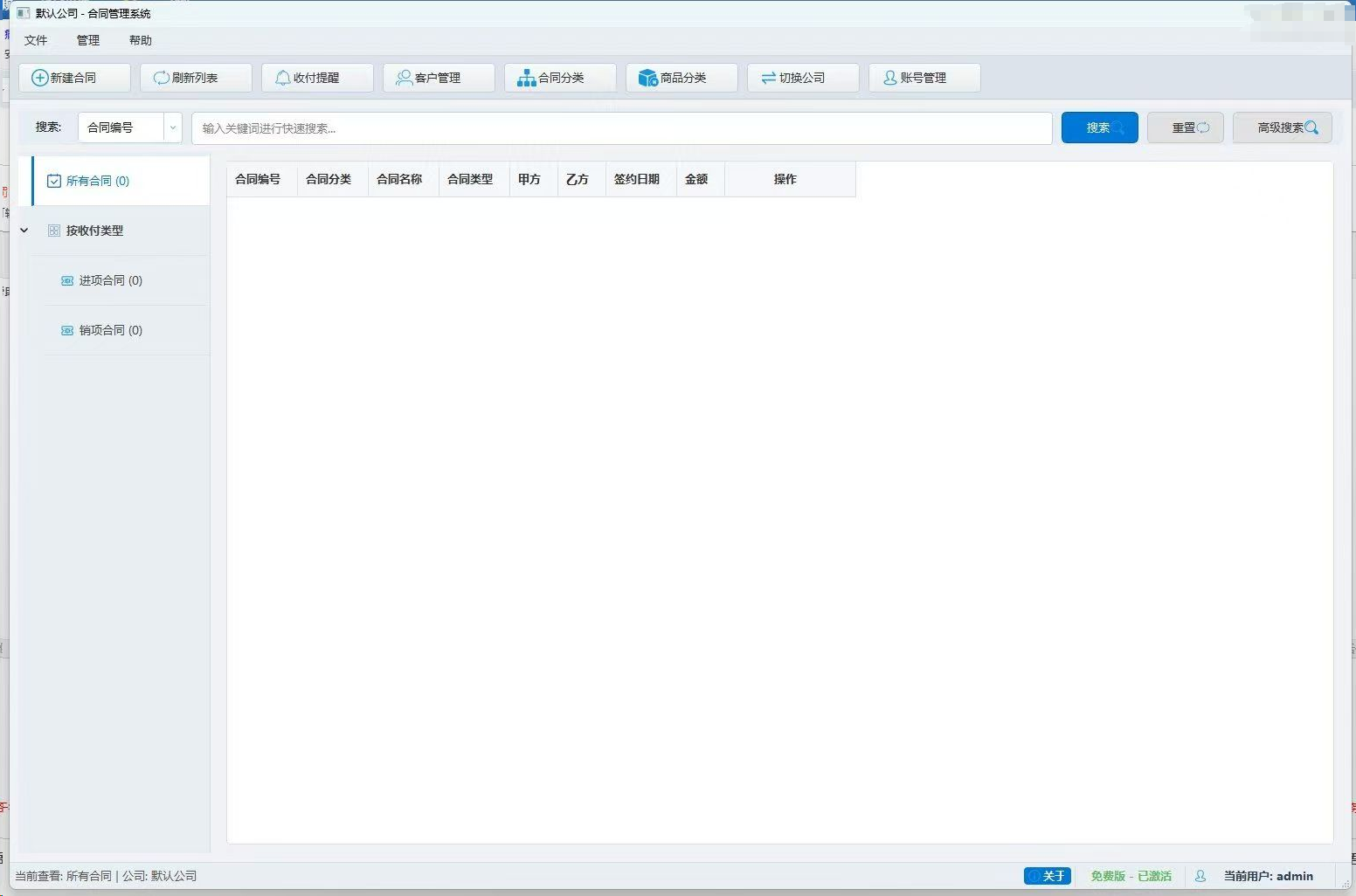
Task: Click the 新建合同 plus icon
Action: 39,77
